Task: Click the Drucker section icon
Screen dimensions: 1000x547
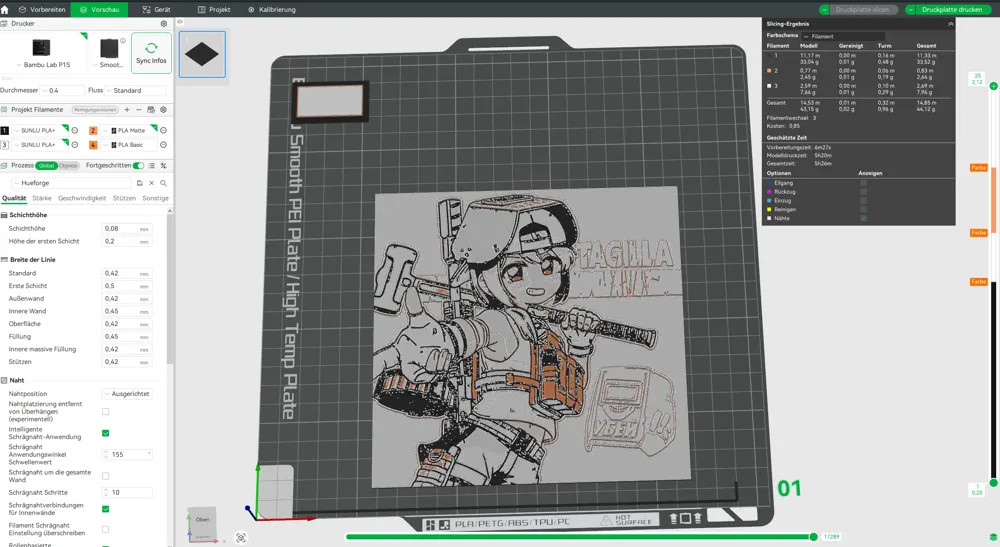Action: 4,24
